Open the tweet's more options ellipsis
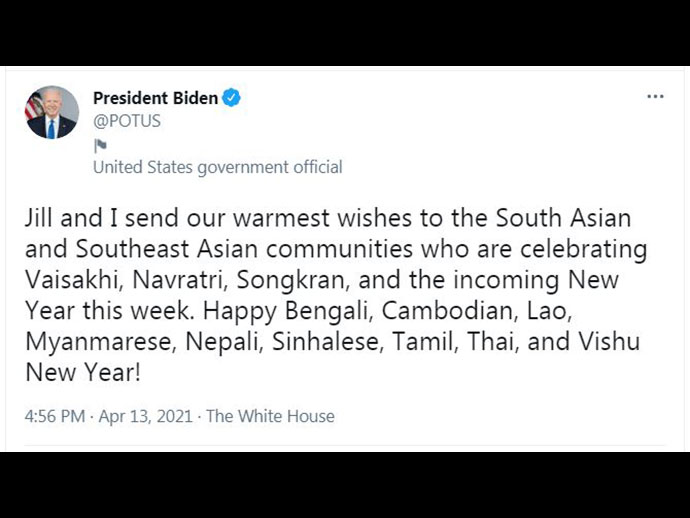 (x=655, y=97)
